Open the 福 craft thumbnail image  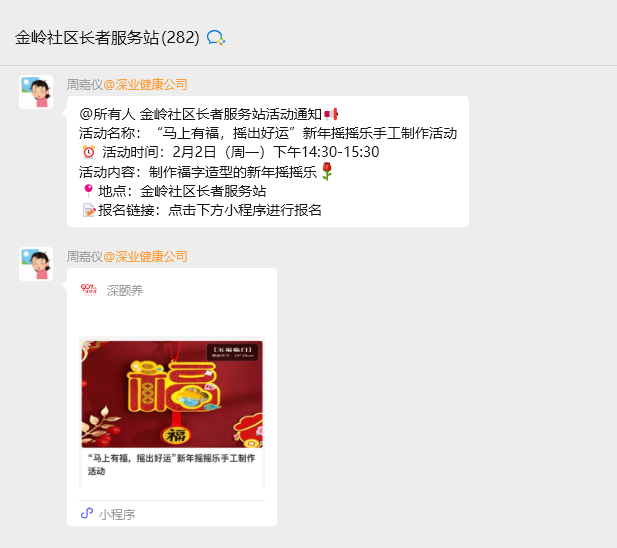172,394
